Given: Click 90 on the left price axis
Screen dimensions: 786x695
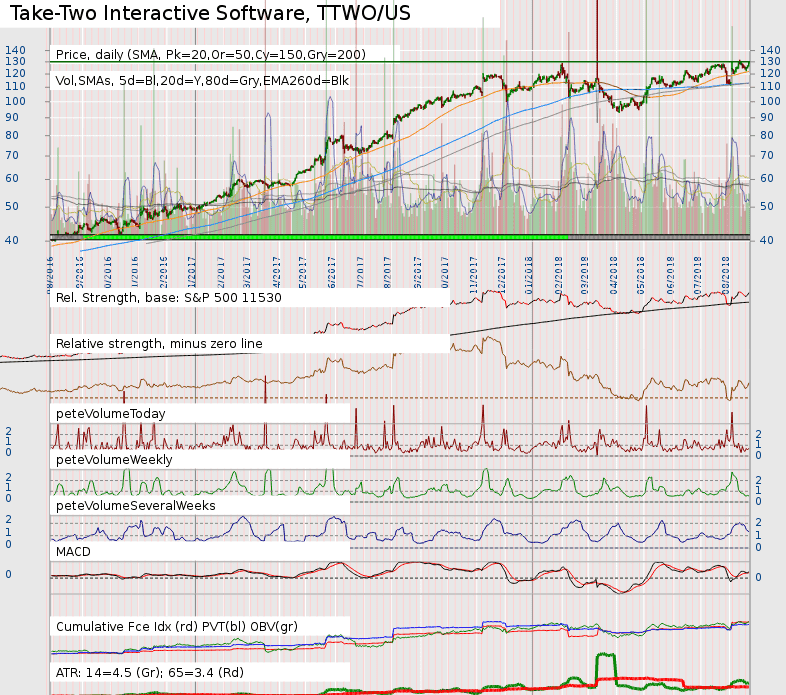Looking at the screenshot, I should (x=12, y=117).
